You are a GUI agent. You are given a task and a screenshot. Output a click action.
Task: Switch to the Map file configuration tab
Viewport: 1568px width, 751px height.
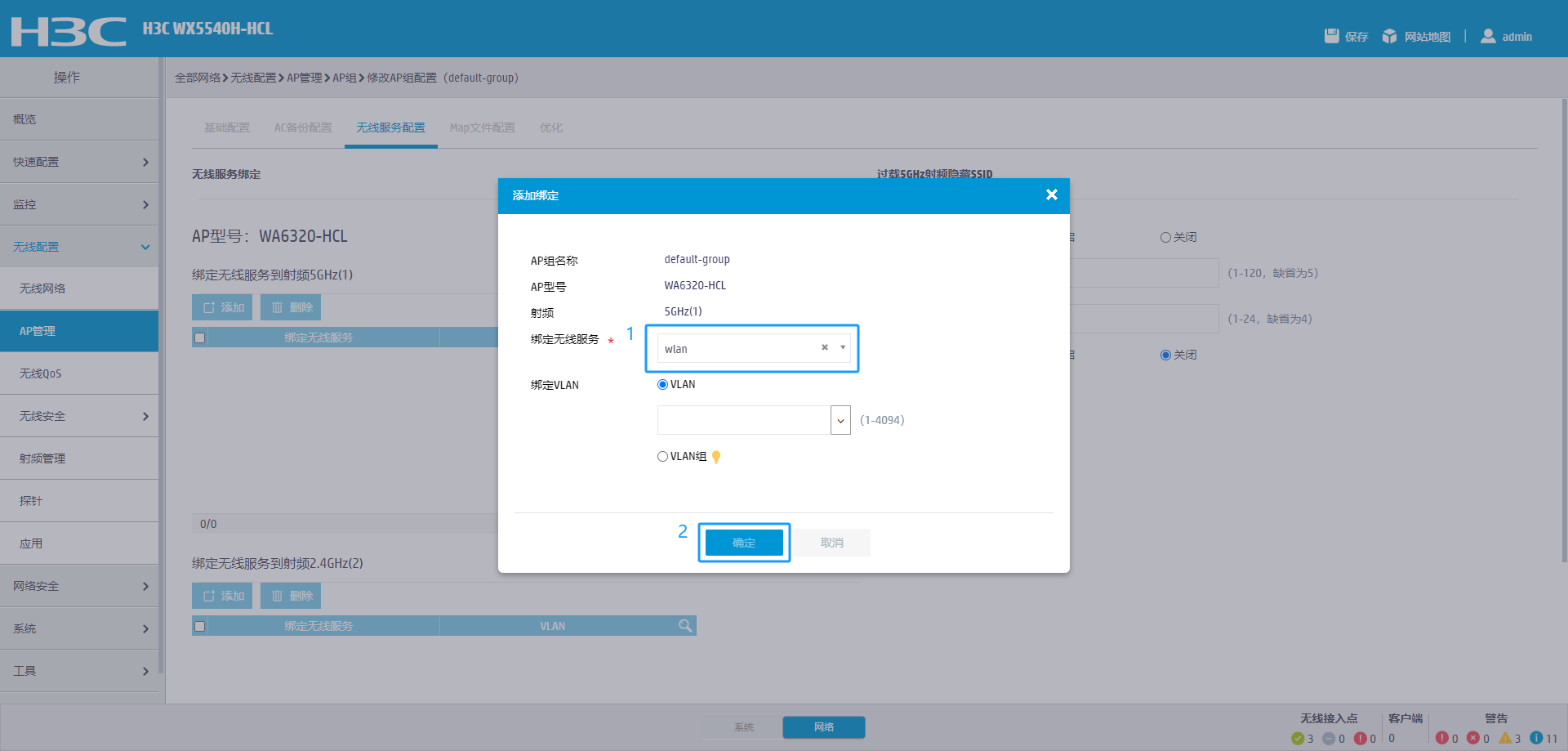click(x=482, y=127)
